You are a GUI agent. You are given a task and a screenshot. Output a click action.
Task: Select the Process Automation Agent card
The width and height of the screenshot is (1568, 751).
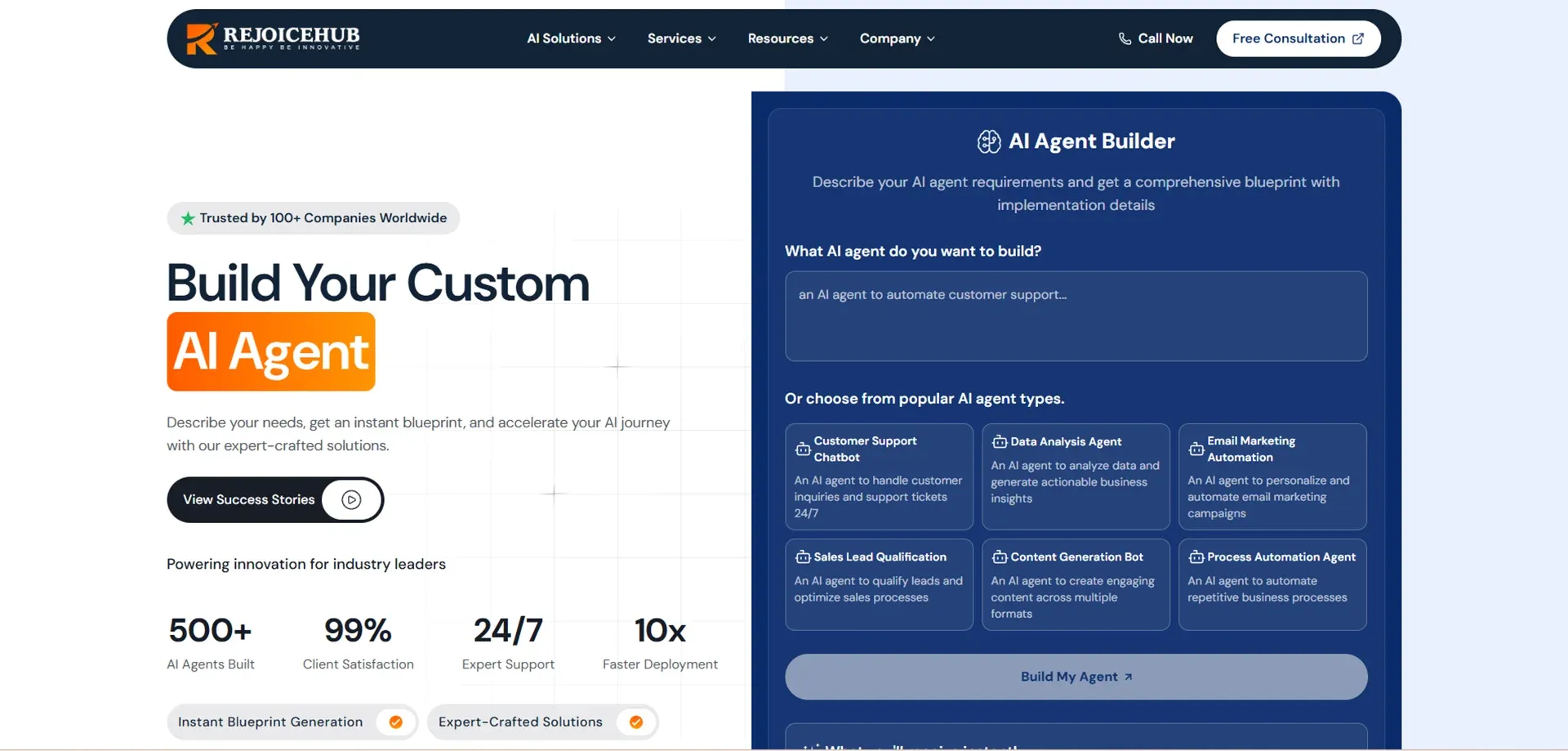pos(1272,584)
